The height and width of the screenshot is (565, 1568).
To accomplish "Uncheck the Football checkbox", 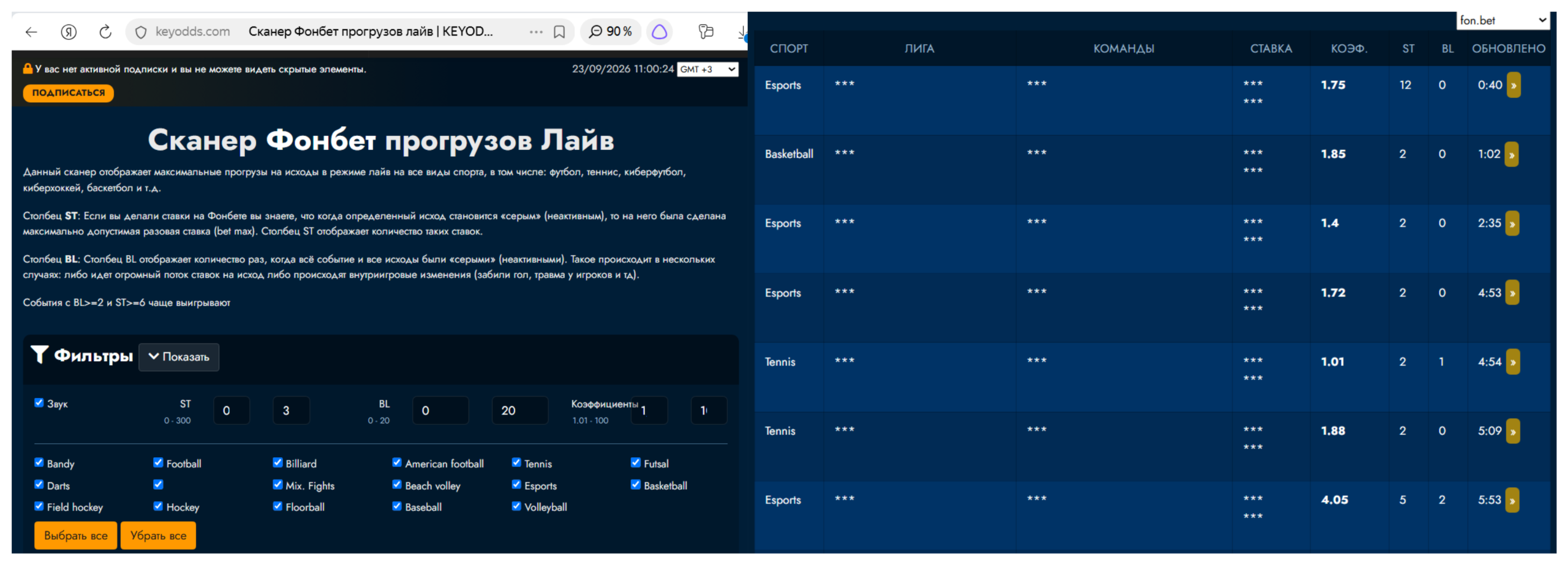I will tap(158, 463).
